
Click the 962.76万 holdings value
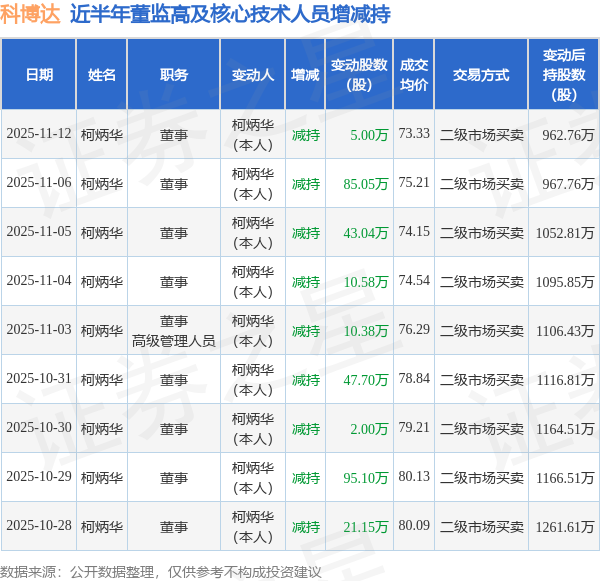pos(568,134)
